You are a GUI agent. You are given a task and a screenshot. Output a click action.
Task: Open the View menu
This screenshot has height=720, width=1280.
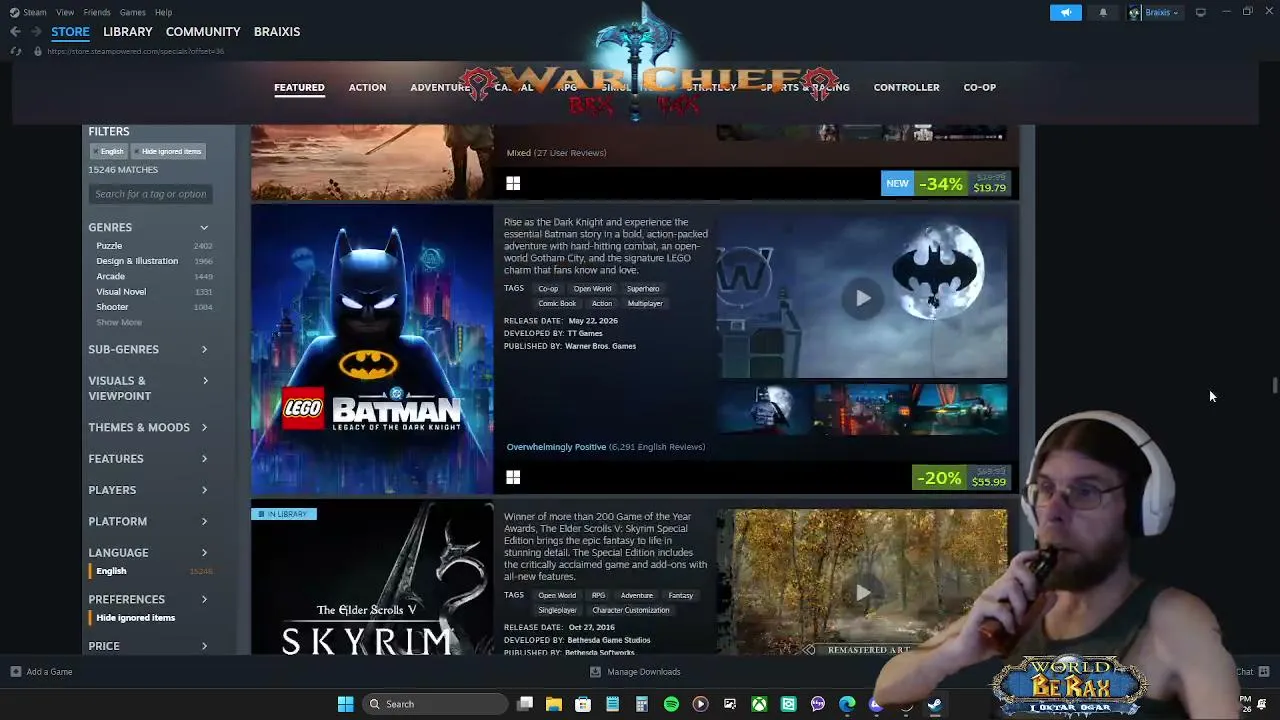pos(65,12)
